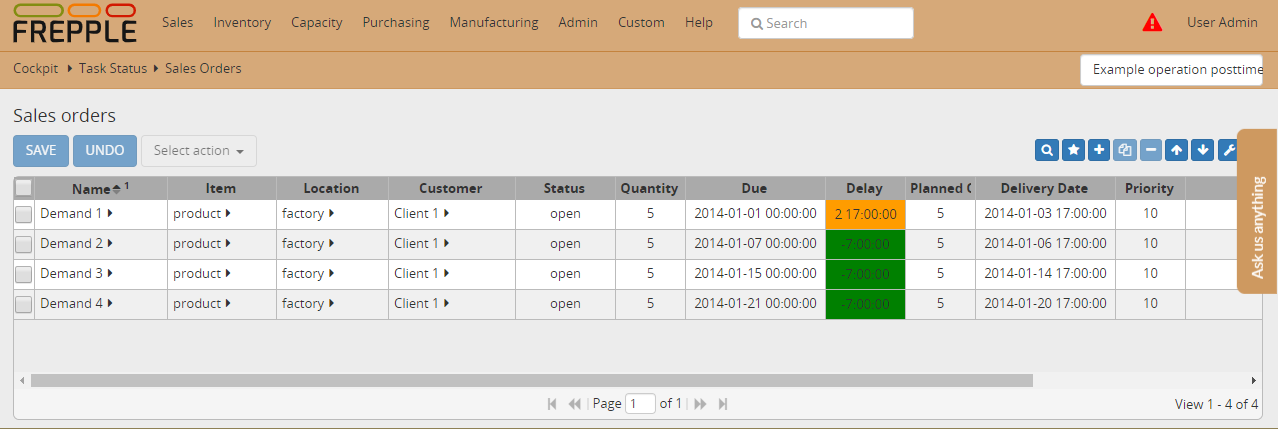Check the Demand 1 row checkbox

pos(24,214)
